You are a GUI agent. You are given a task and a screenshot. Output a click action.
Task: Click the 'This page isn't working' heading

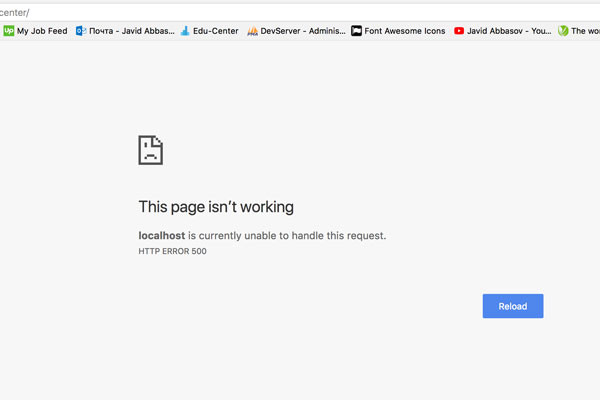click(x=216, y=207)
